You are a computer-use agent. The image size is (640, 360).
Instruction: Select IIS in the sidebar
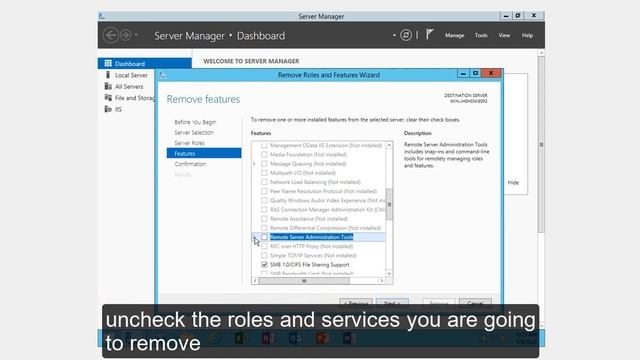(113, 109)
